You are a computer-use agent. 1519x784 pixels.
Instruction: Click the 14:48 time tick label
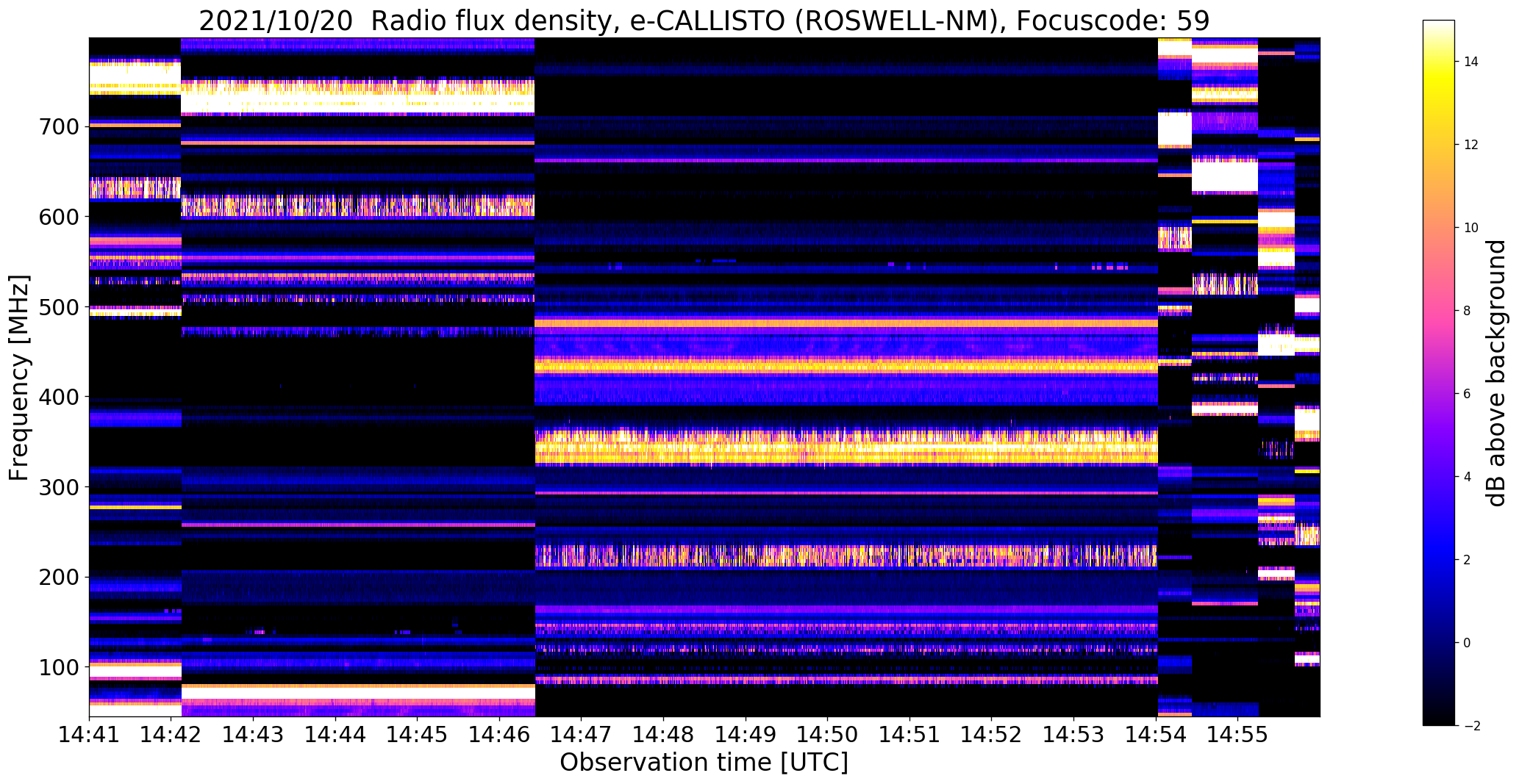(663, 734)
